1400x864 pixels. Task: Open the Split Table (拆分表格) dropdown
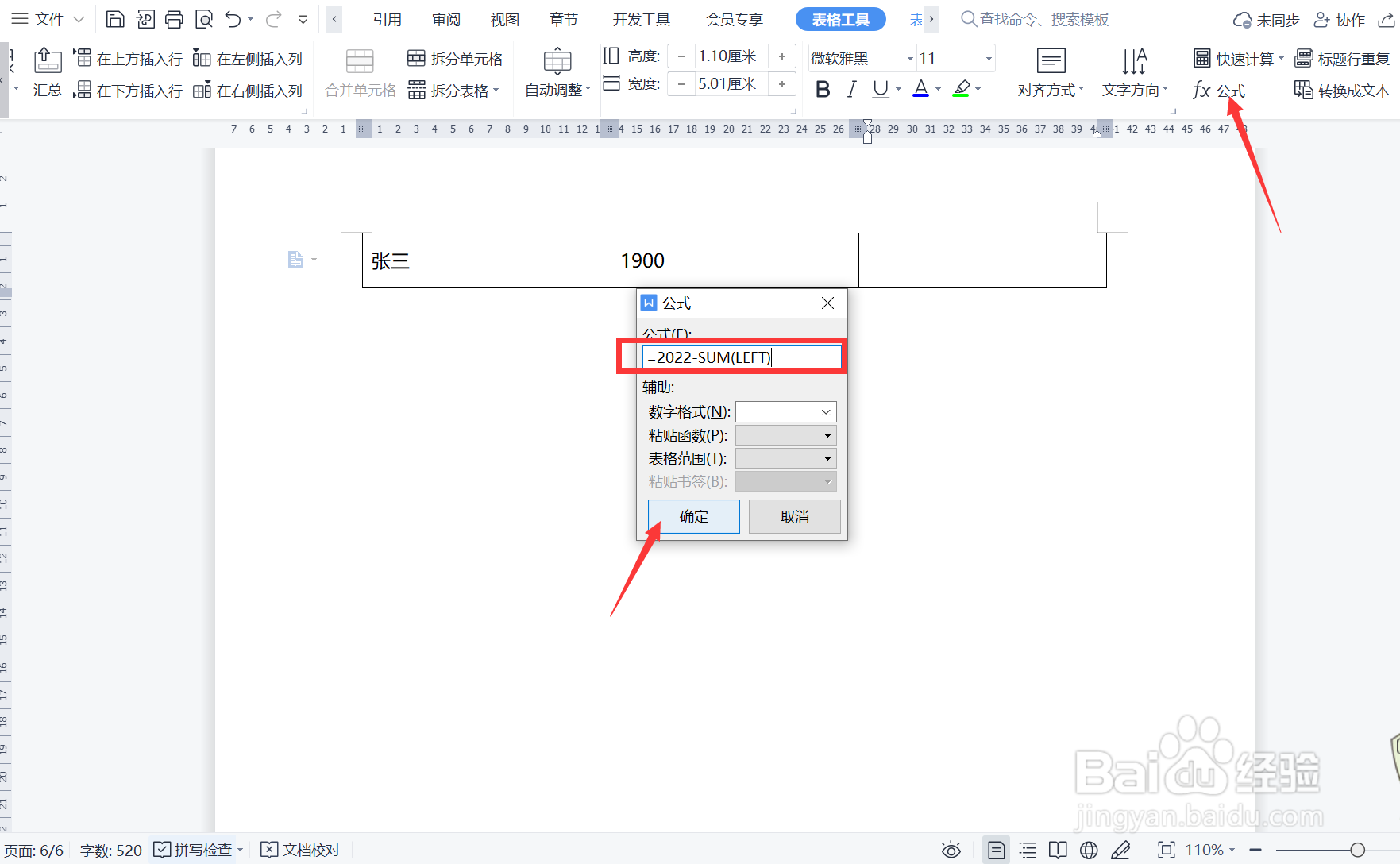coord(453,91)
